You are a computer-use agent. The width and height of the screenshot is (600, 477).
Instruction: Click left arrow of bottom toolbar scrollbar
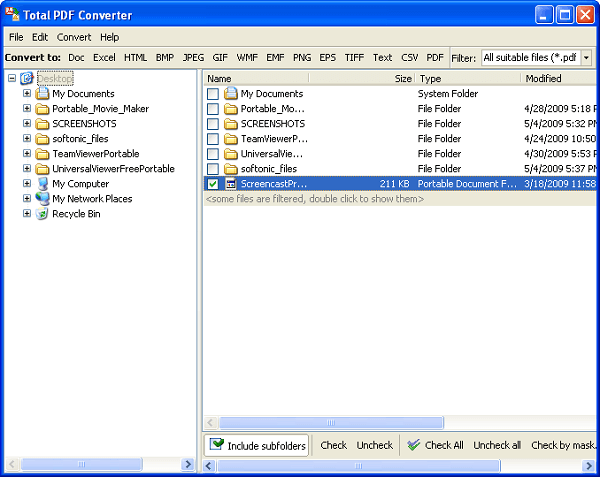209,466
